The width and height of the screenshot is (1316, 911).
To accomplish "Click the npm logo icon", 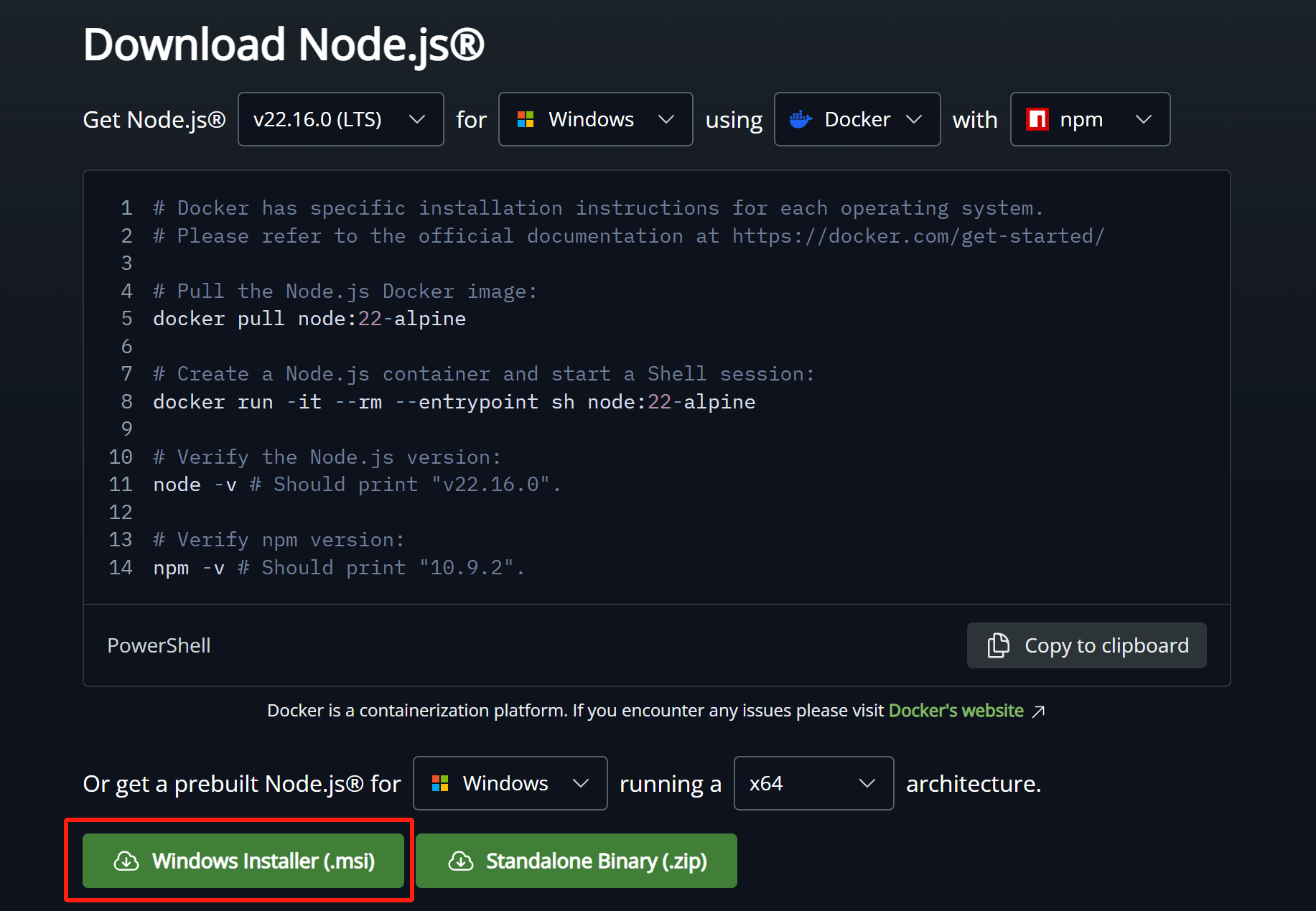I will pos(1037,119).
